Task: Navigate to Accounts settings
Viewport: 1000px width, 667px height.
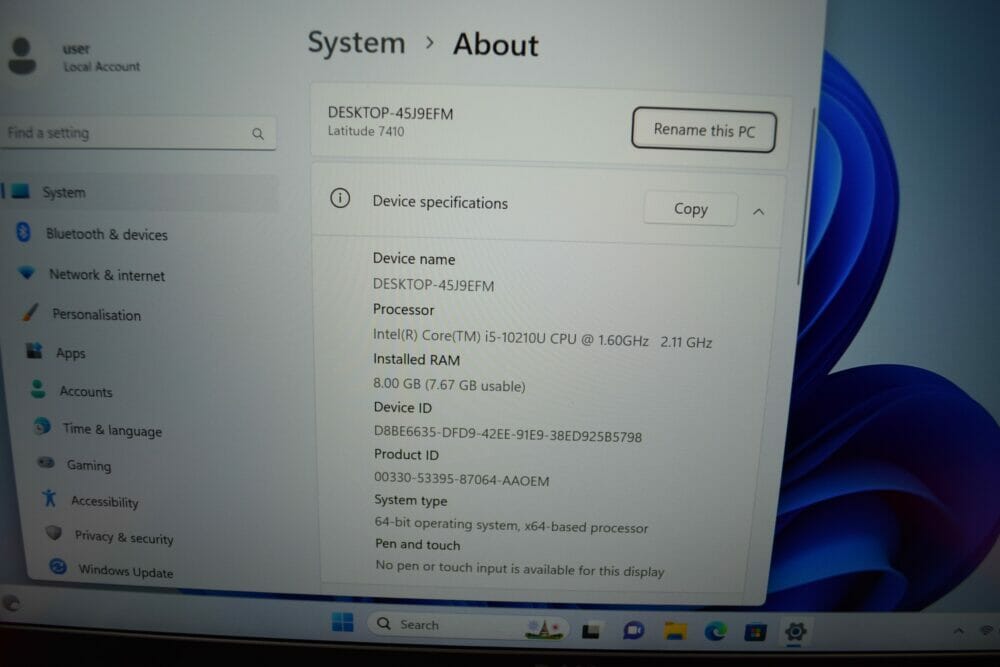Action: [86, 392]
